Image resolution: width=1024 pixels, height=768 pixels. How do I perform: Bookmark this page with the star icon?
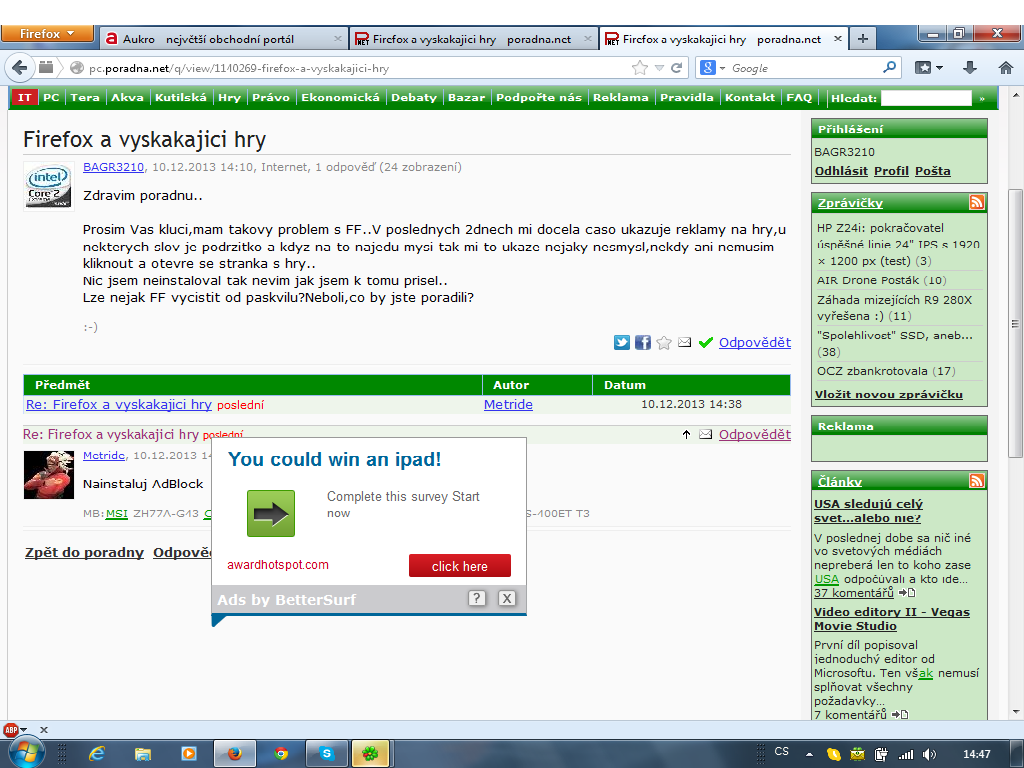click(x=640, y=68)
